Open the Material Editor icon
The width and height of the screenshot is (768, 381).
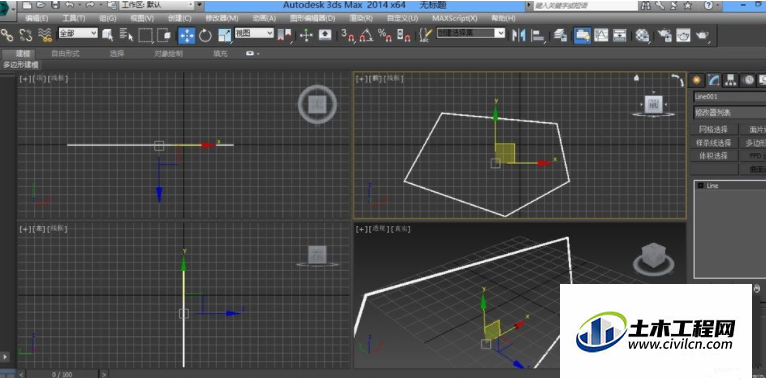[643, 35]
